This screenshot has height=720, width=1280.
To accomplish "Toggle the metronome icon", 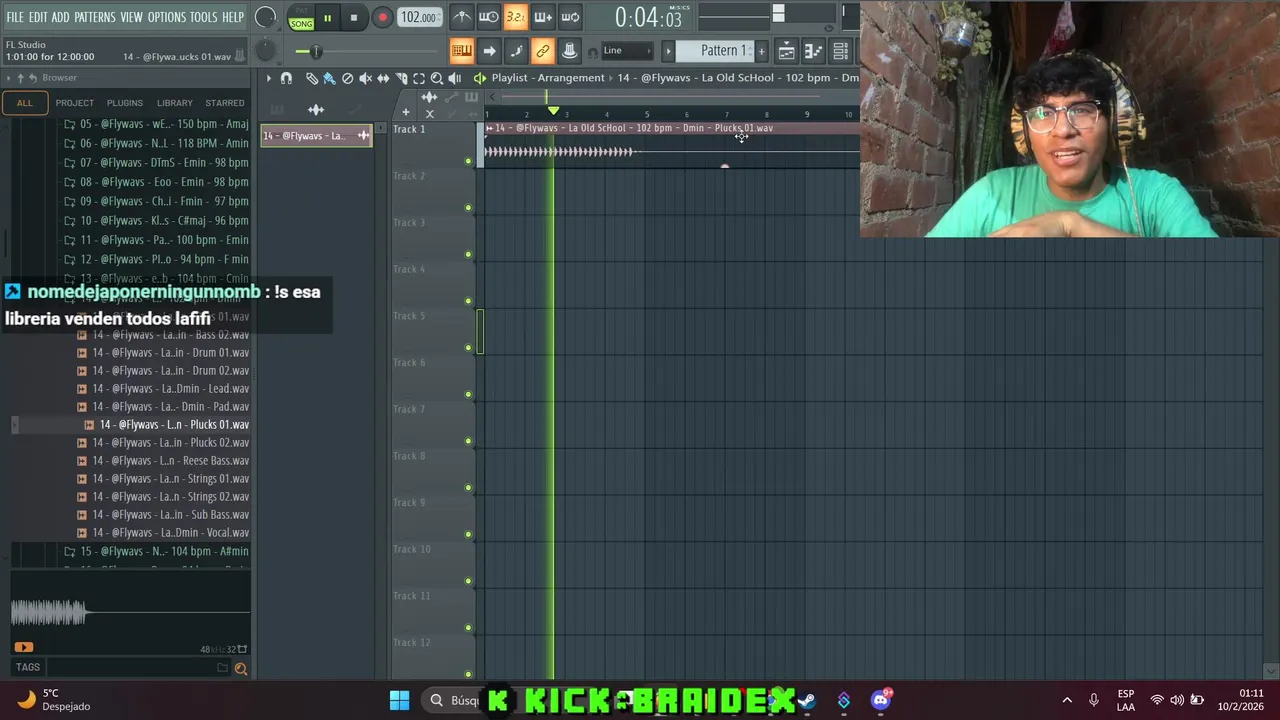I will tap(461, 17).
